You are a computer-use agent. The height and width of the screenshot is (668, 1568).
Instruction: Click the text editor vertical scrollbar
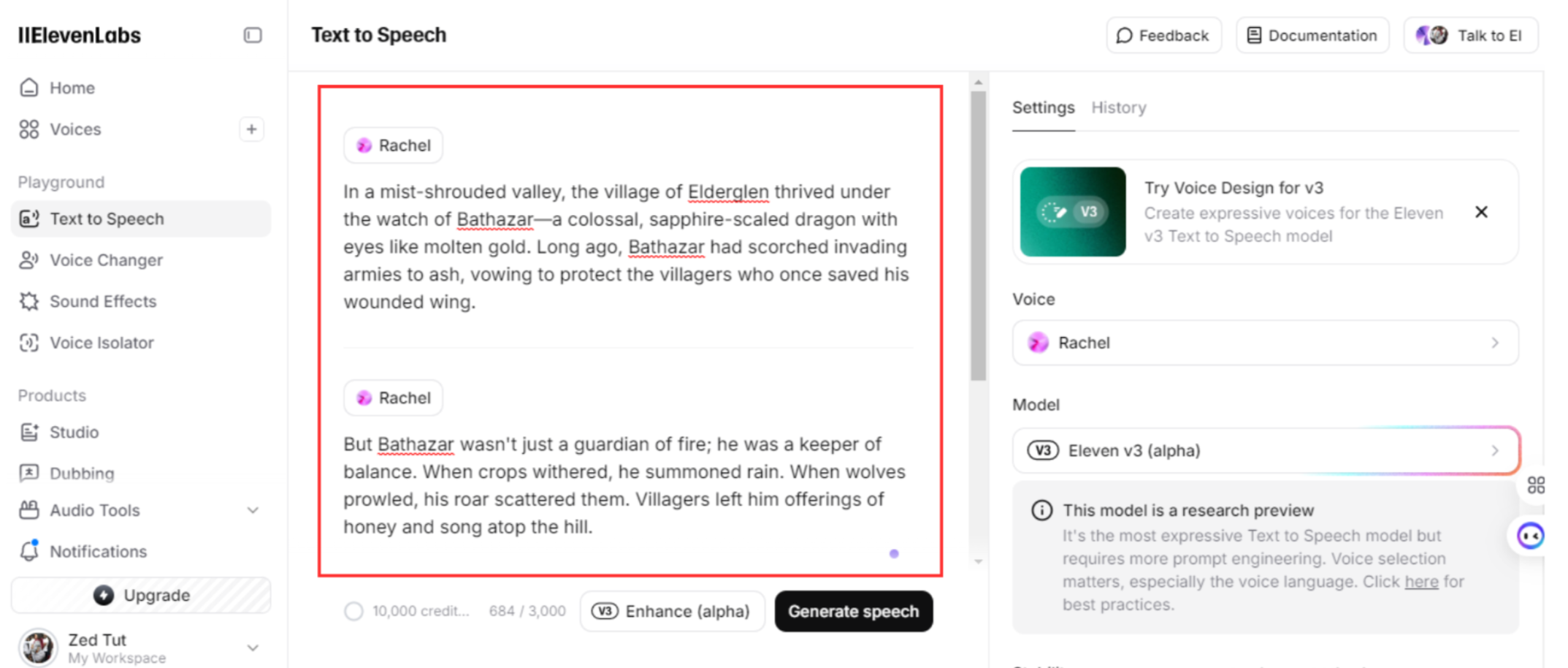(x=979, y=234)
